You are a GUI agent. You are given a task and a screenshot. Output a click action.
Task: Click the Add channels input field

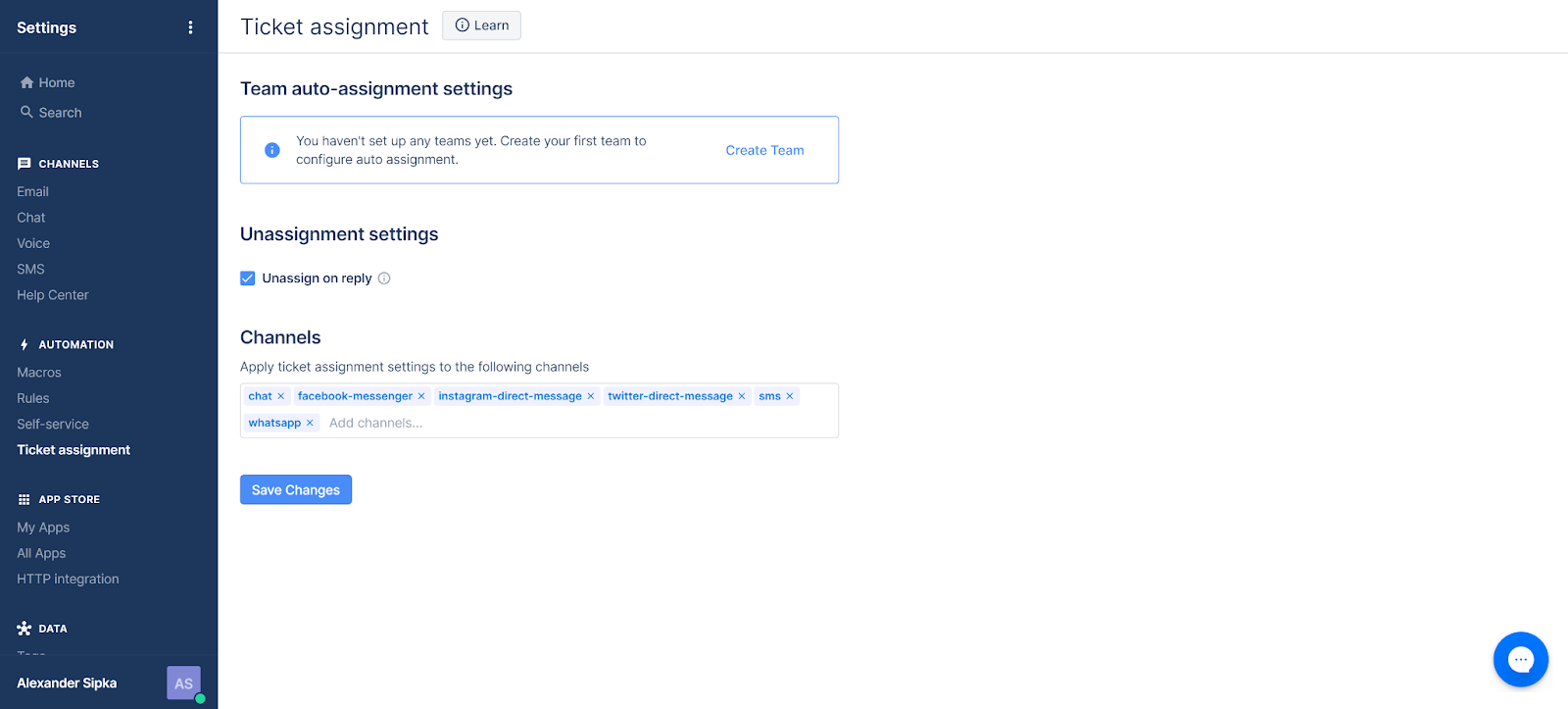490,424
